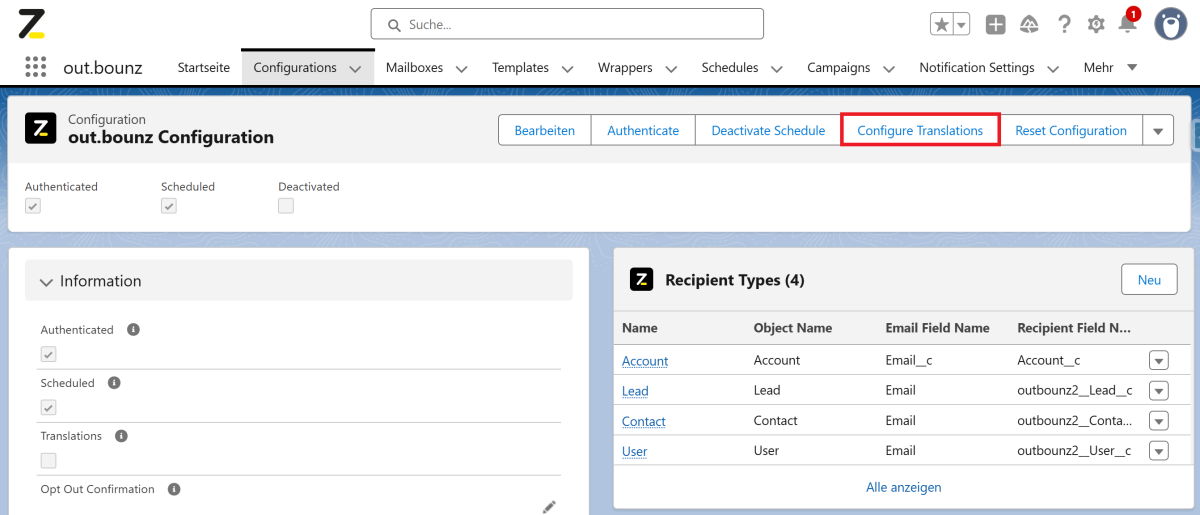1200x515 pixels.
Task: View notifications bell icon
Action: (x=1127, y=25)
